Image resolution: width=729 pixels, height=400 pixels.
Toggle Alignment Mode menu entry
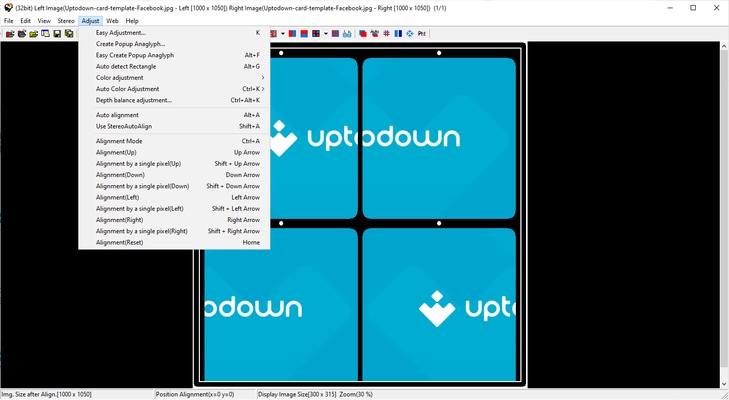pos(174,141)
